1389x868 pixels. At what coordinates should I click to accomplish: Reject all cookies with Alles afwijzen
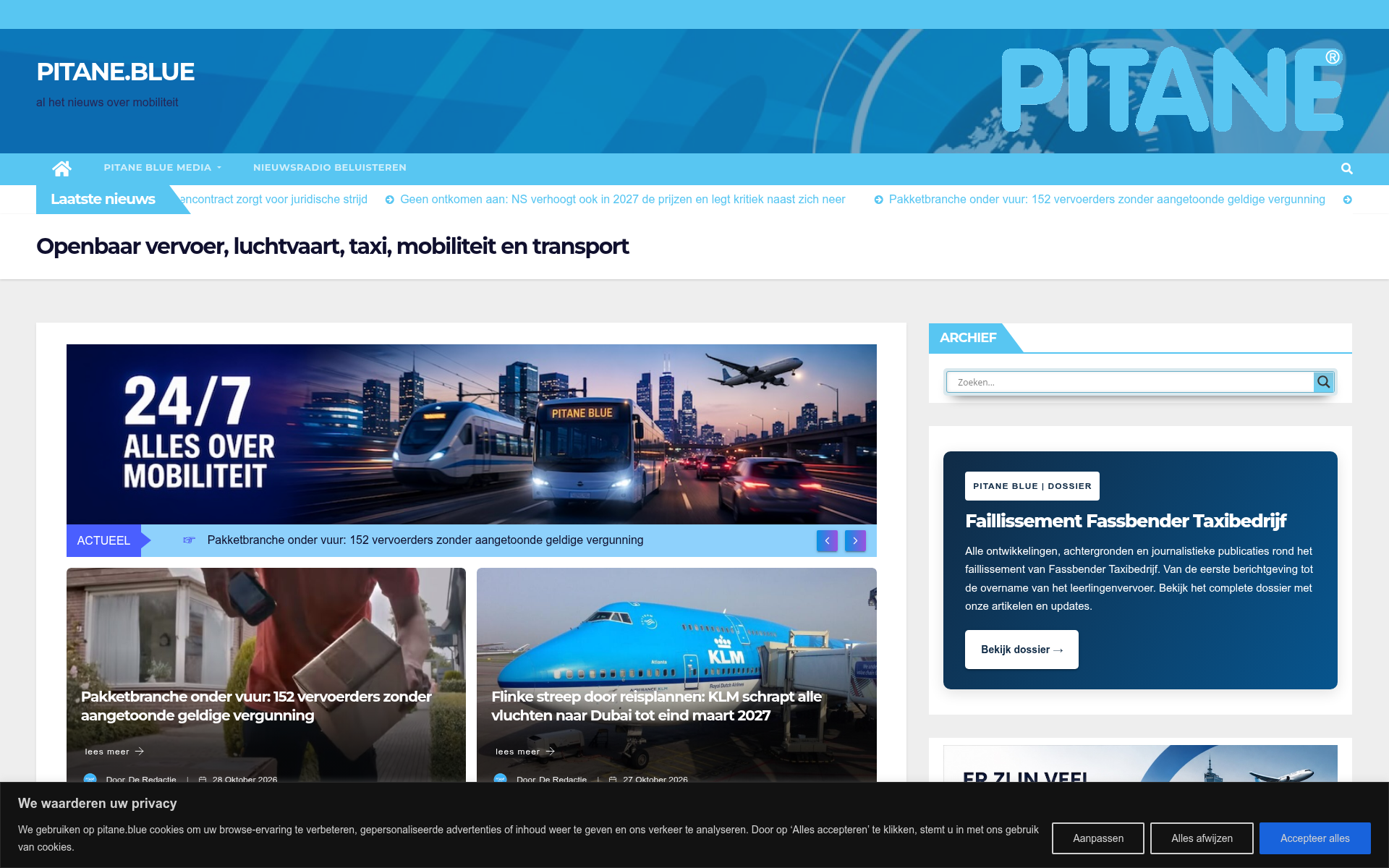(x=1202, y=838)
